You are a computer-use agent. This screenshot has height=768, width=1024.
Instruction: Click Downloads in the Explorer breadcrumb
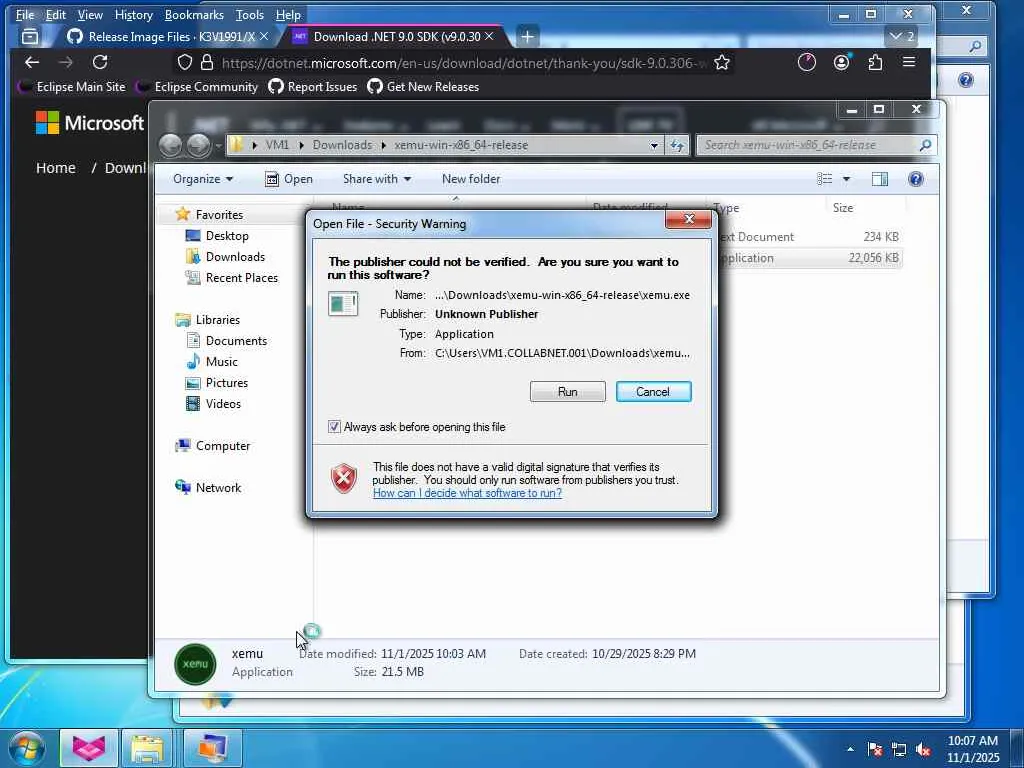pos(342,145)
